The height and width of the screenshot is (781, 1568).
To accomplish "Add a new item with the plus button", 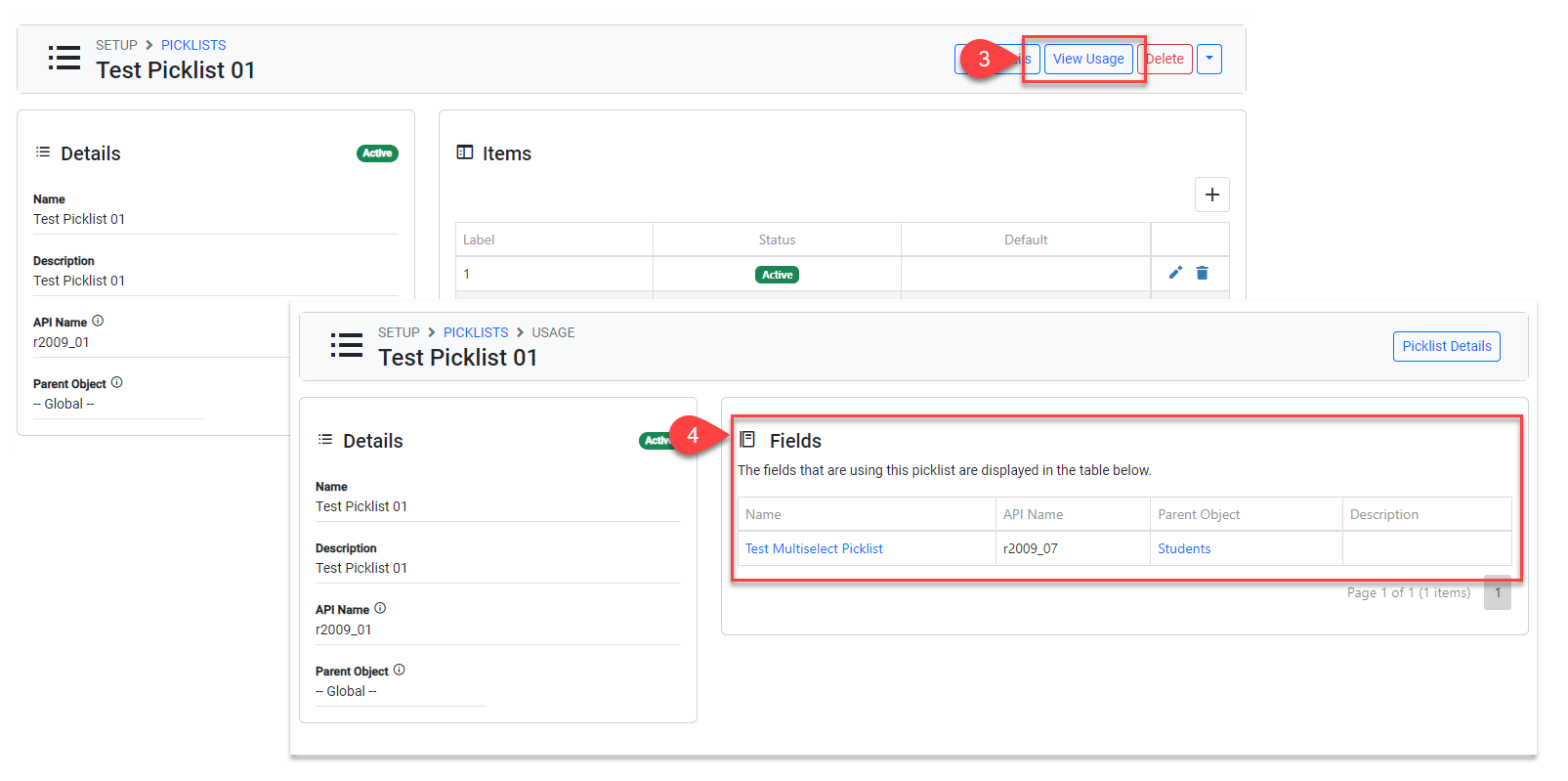I will pos(1212,195).
